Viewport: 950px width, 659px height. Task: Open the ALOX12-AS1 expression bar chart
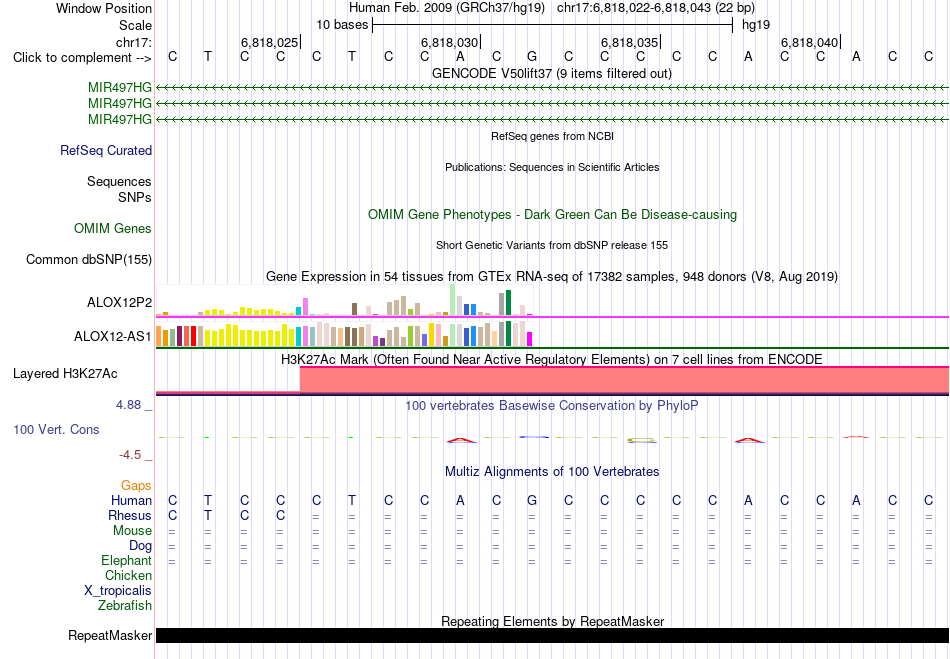344,333
